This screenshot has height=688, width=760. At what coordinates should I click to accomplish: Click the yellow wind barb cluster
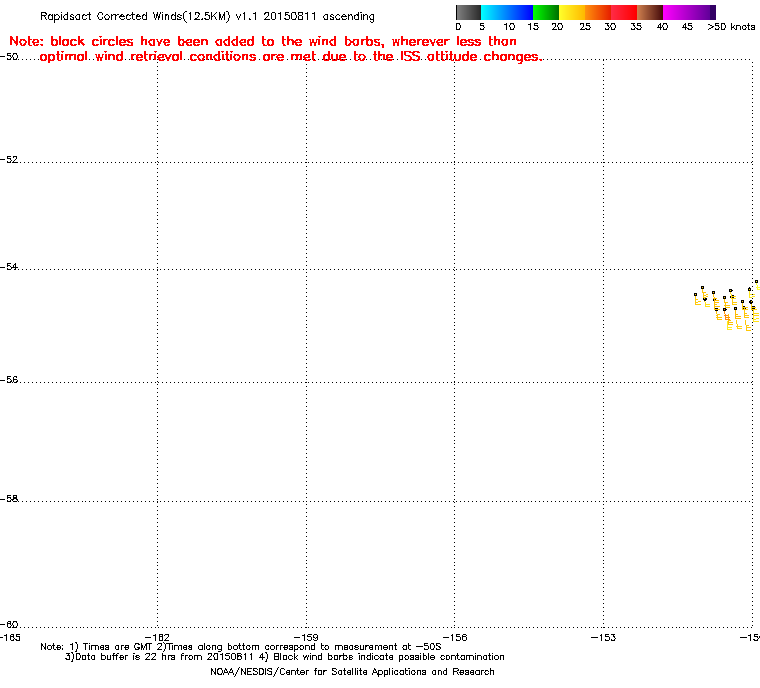pyautogui.click(x=727, y=305)
